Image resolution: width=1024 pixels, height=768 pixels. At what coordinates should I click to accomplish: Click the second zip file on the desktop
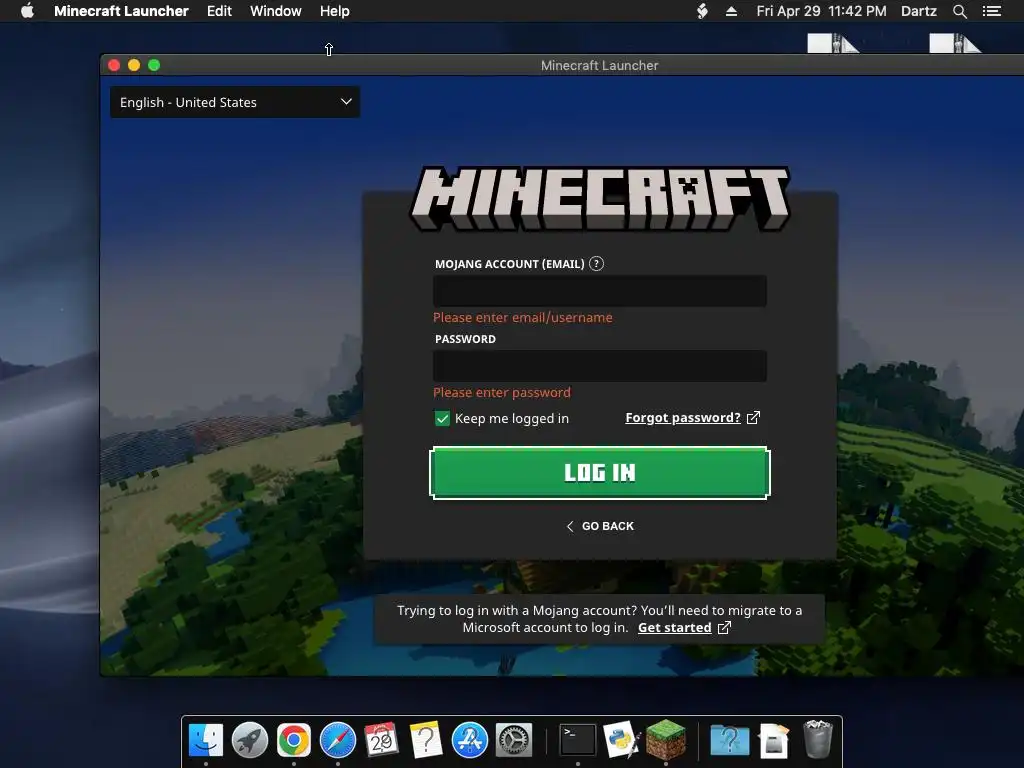(955, 42)
